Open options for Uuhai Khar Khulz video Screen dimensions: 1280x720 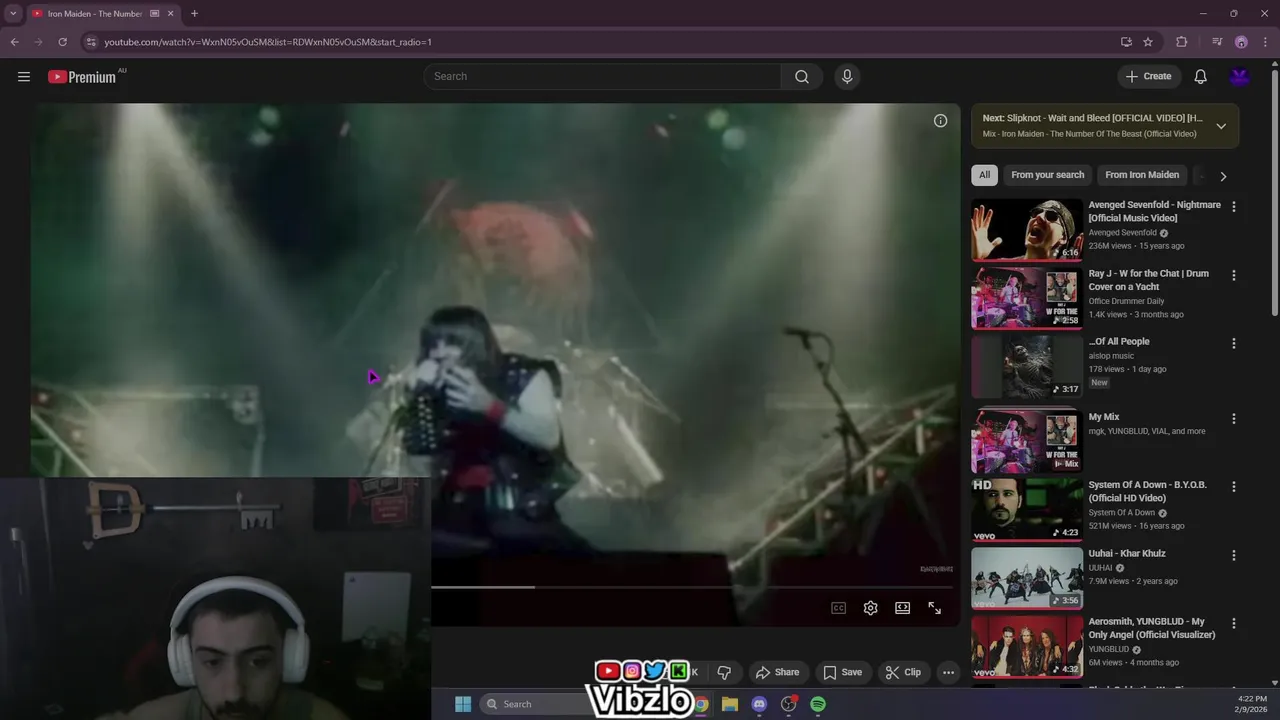pyautogui.click(x=1233, y=555)
